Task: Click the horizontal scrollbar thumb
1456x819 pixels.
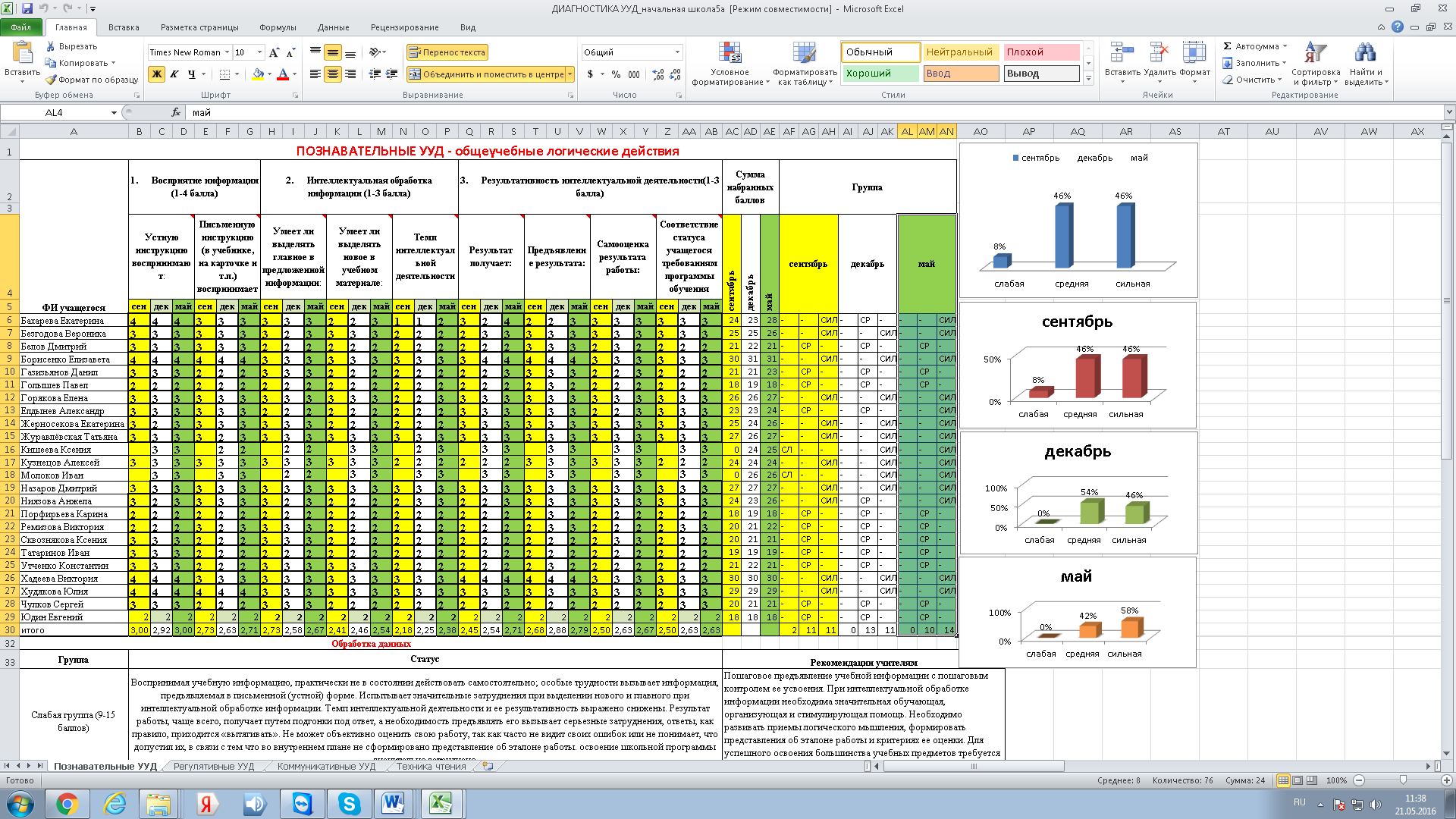Action: click(974, 767)
